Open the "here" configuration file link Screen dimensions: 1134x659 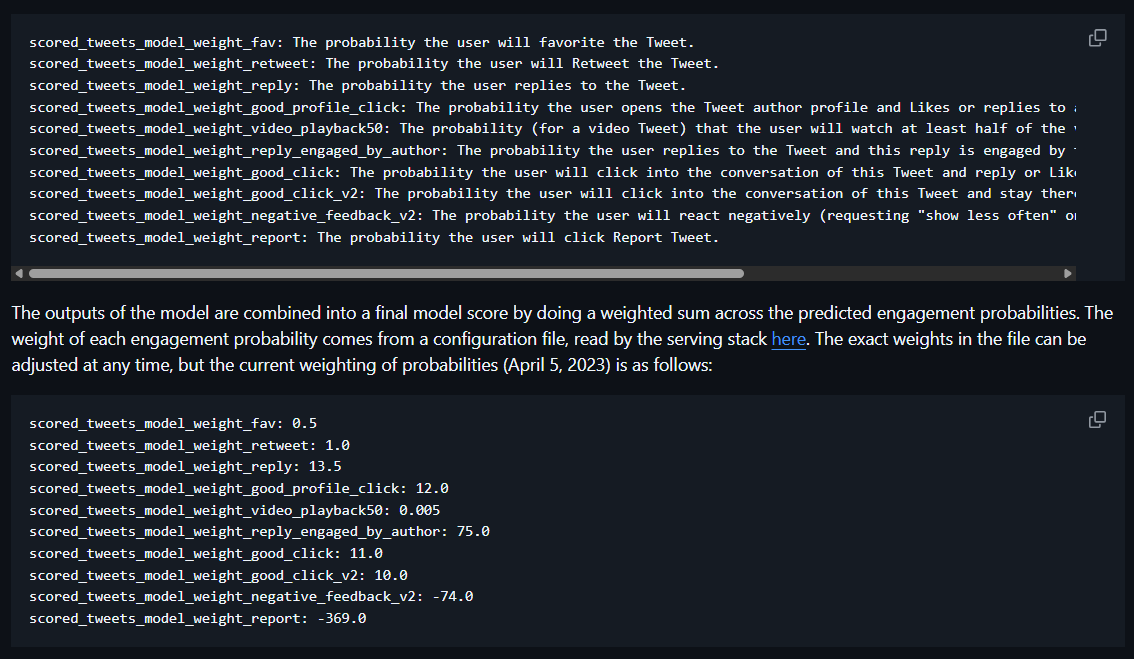click(788, 338)
